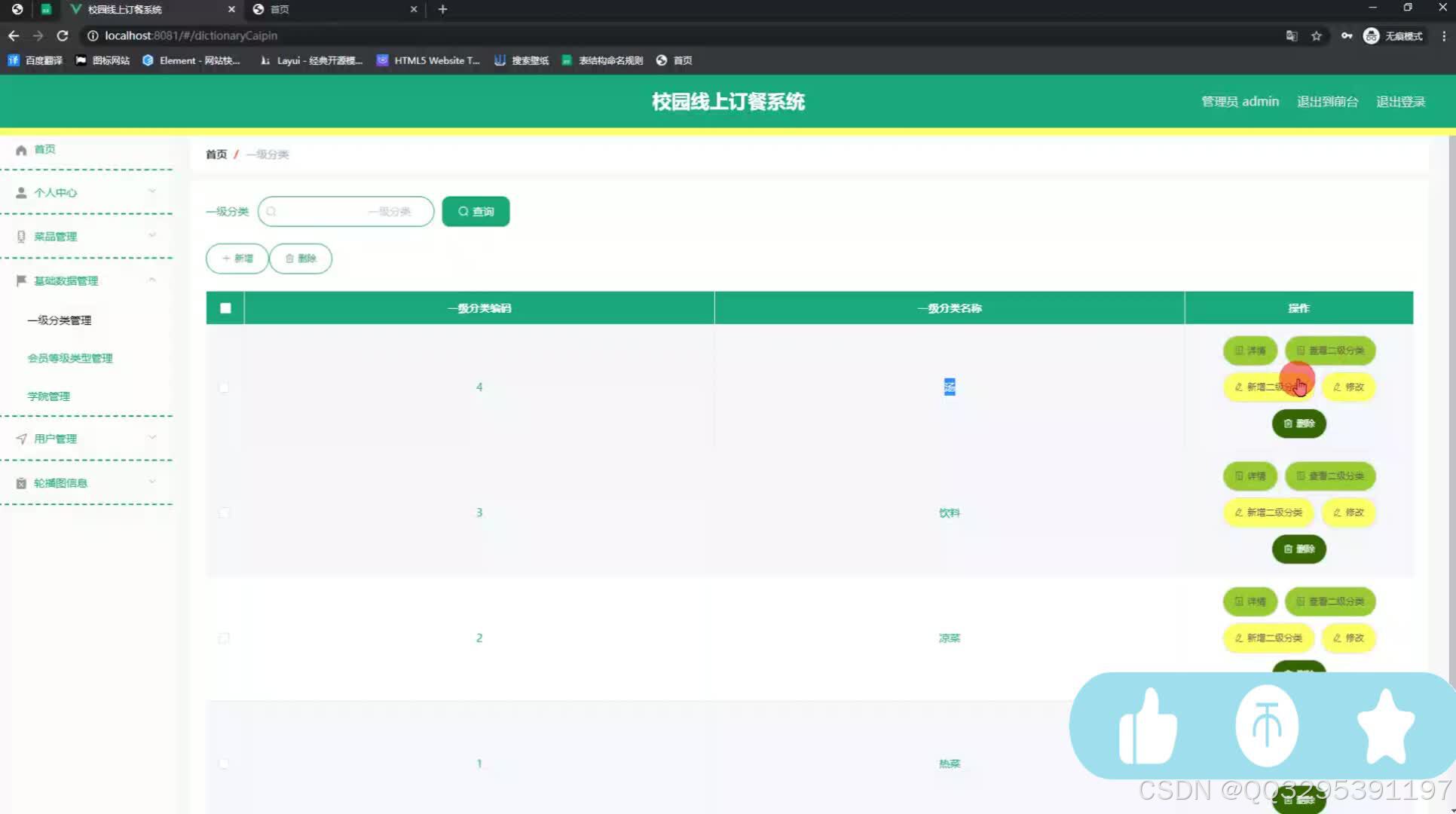Open a new browser tab with plus

point(442,9)
